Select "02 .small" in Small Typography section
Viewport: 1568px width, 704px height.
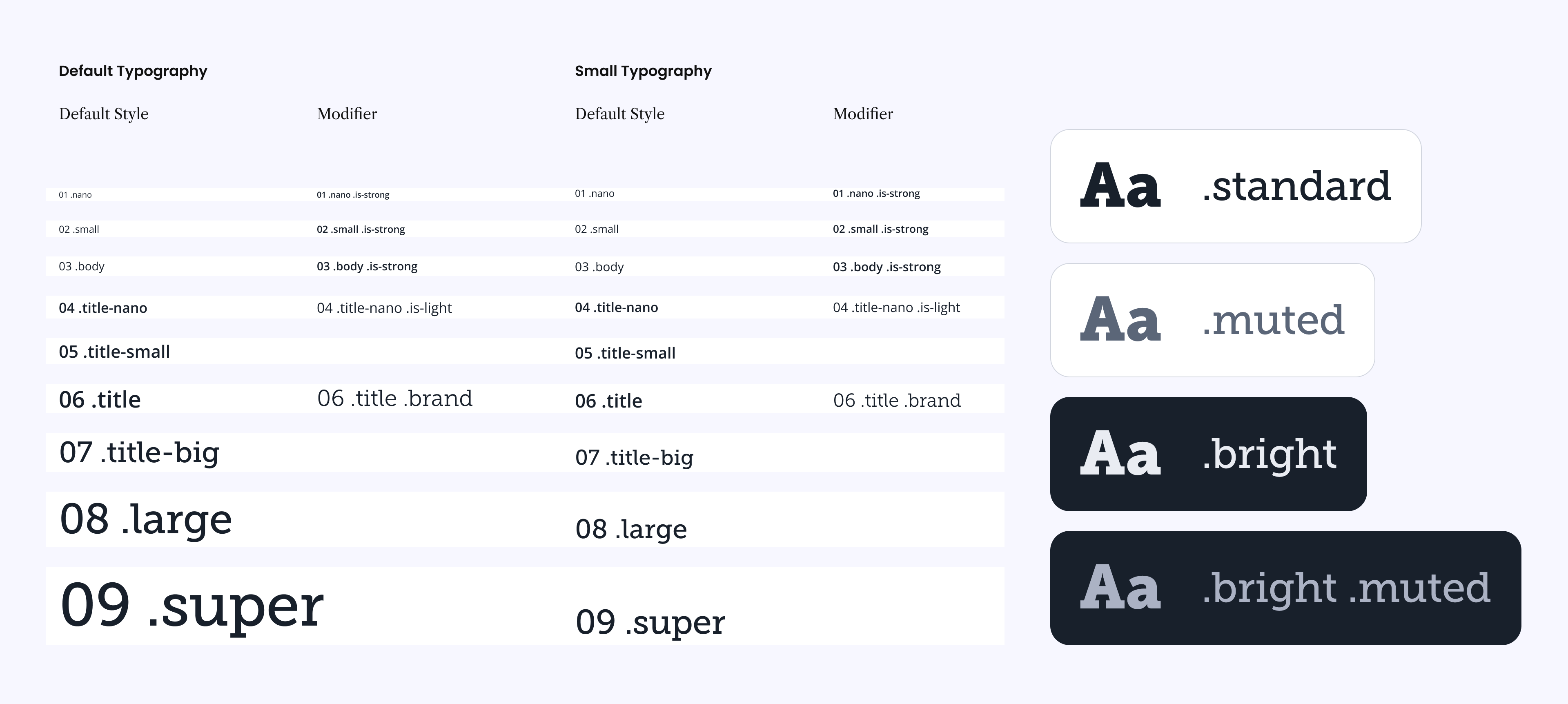pyautogui.click(x=597, y=229)
